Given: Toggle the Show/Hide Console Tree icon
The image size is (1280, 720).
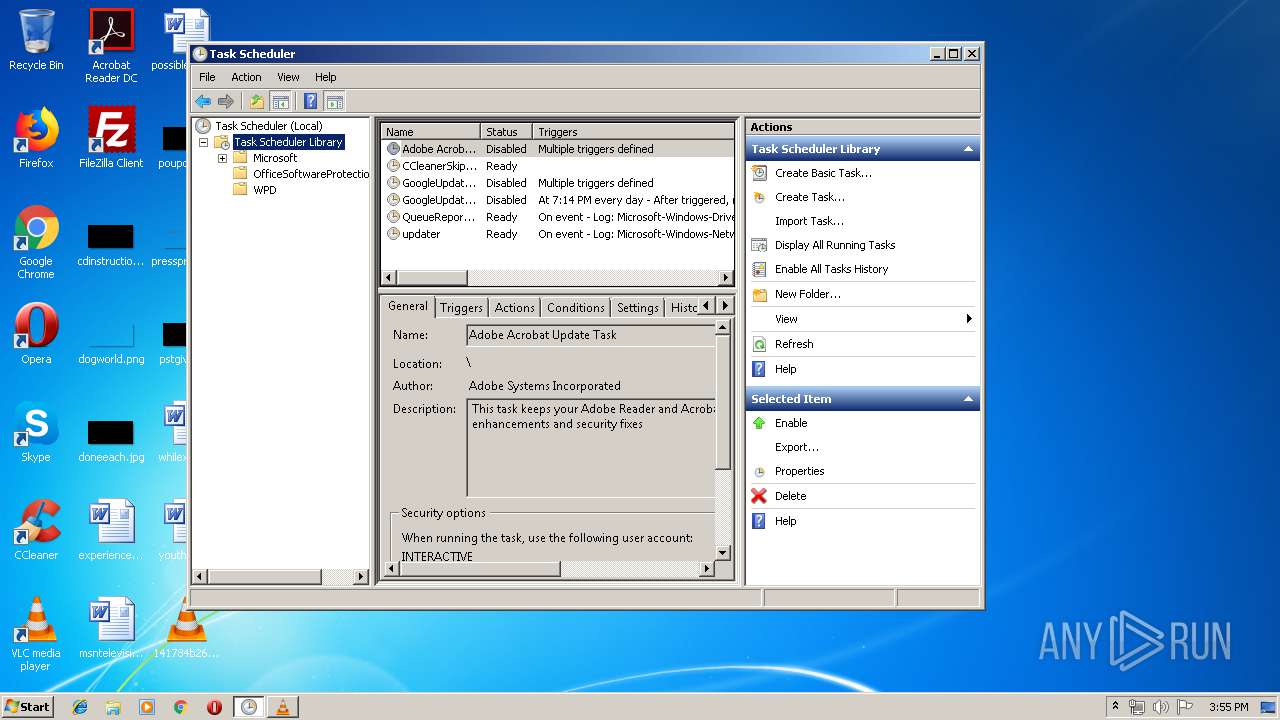Looking at the screenshot, I should point(281,101).
